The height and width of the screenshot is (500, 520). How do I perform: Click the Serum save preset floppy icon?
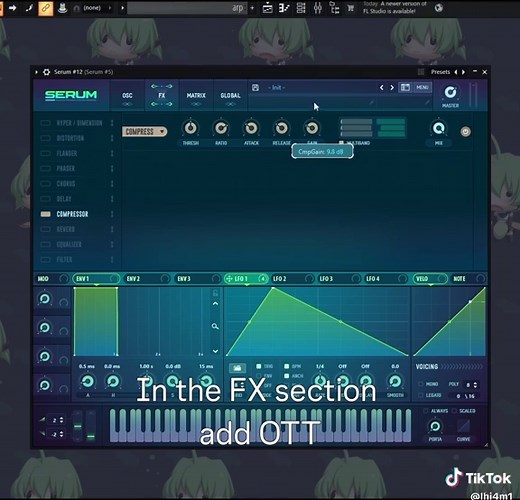point(255,88)
